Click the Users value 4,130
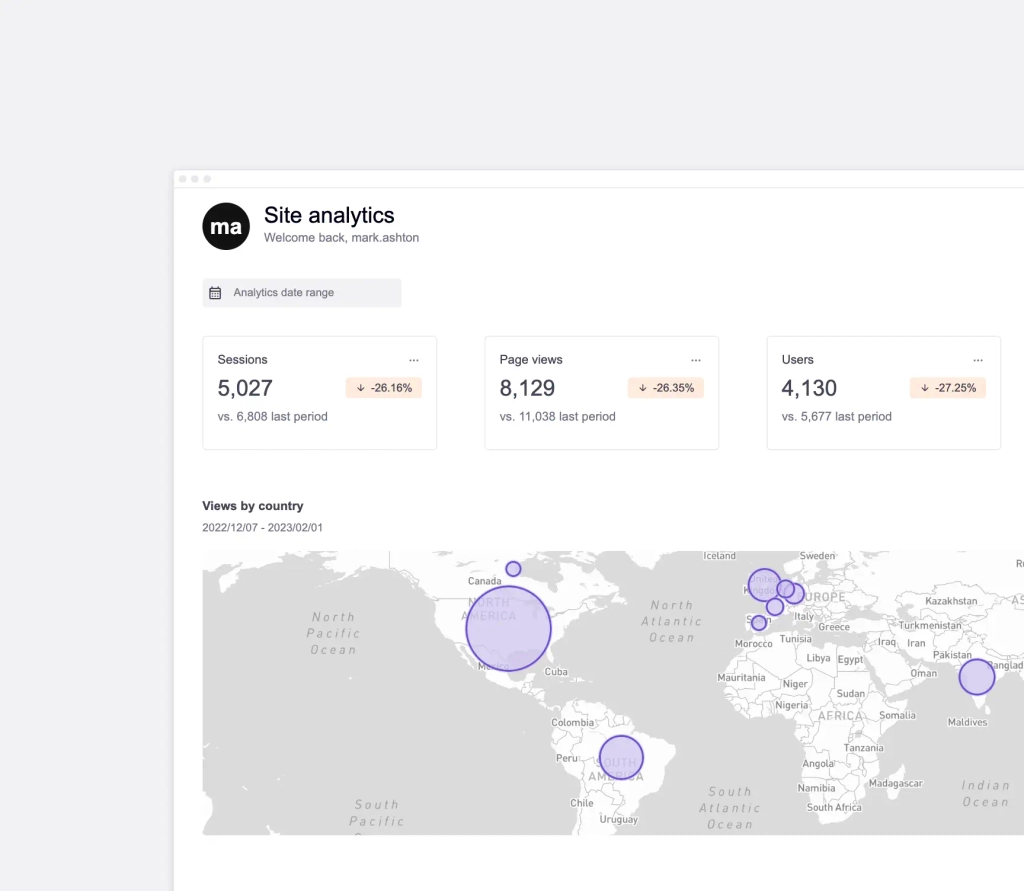The width and height of the screenshot is (1024, 891). point(809,388)
